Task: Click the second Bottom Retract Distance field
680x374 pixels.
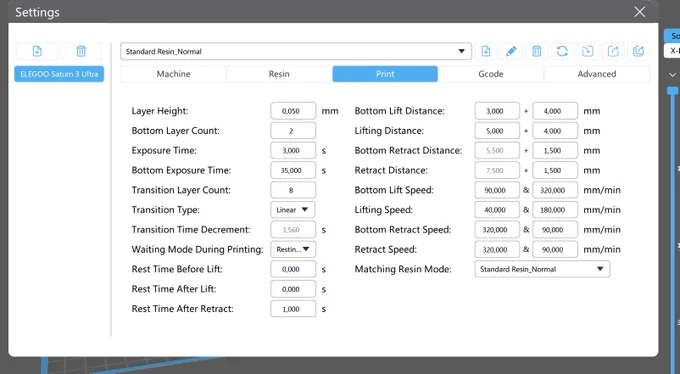Action: pos(555,151)
